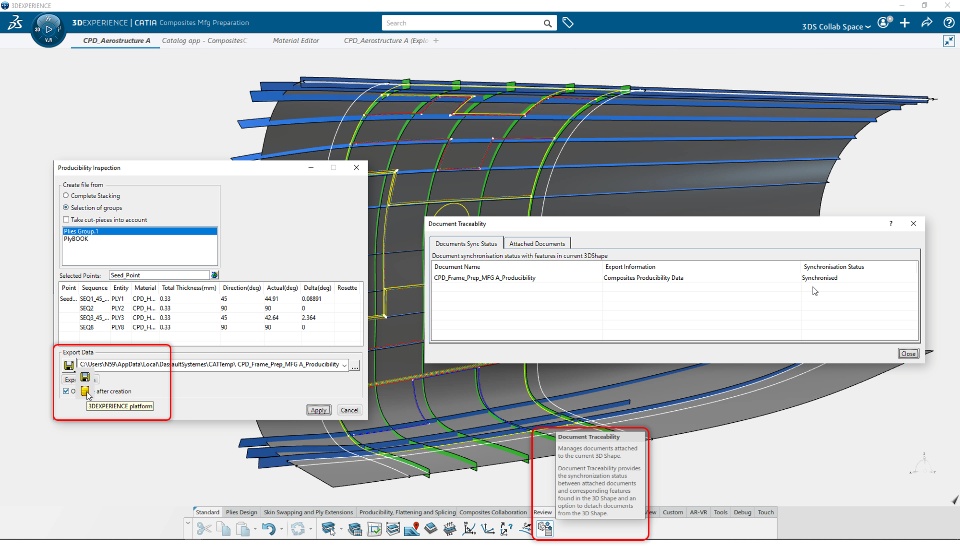Screen dimensions: 960x547
Task: Click the plus Add icon in top bar
Action: click(905, 23)
